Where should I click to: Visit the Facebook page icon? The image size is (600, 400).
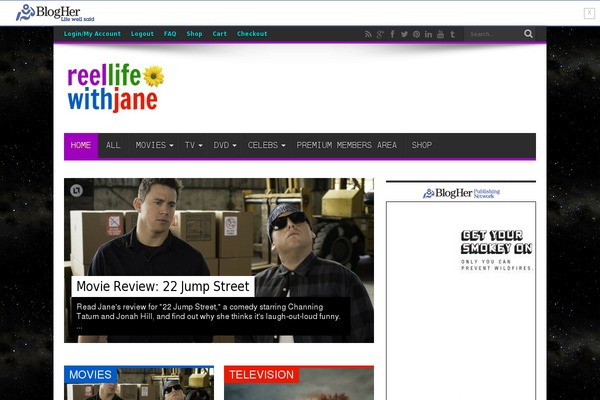392,34
